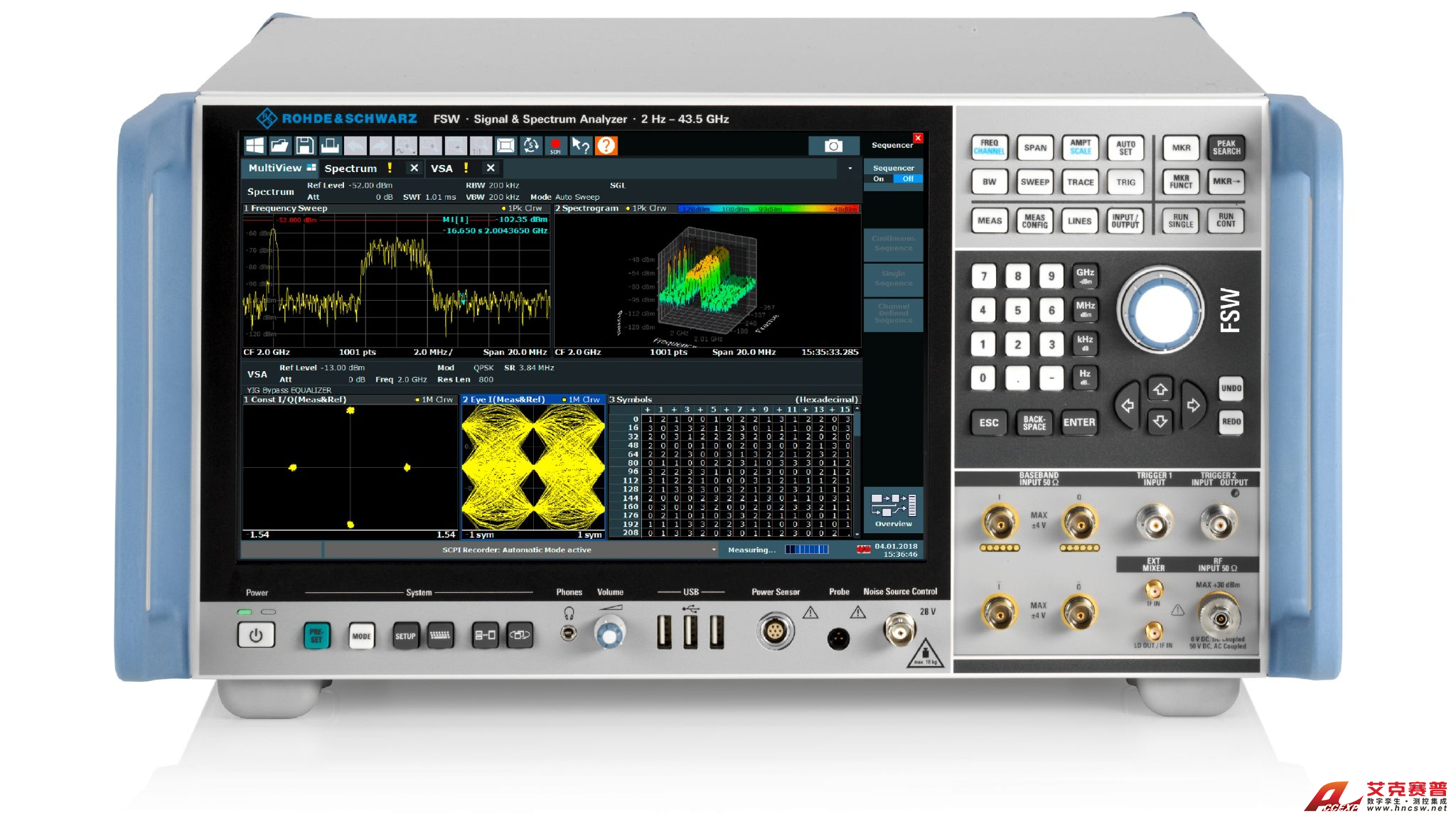Click the print icon in toolbar
This screenshot has height=819, width=1456.
[x=330, y=146]
